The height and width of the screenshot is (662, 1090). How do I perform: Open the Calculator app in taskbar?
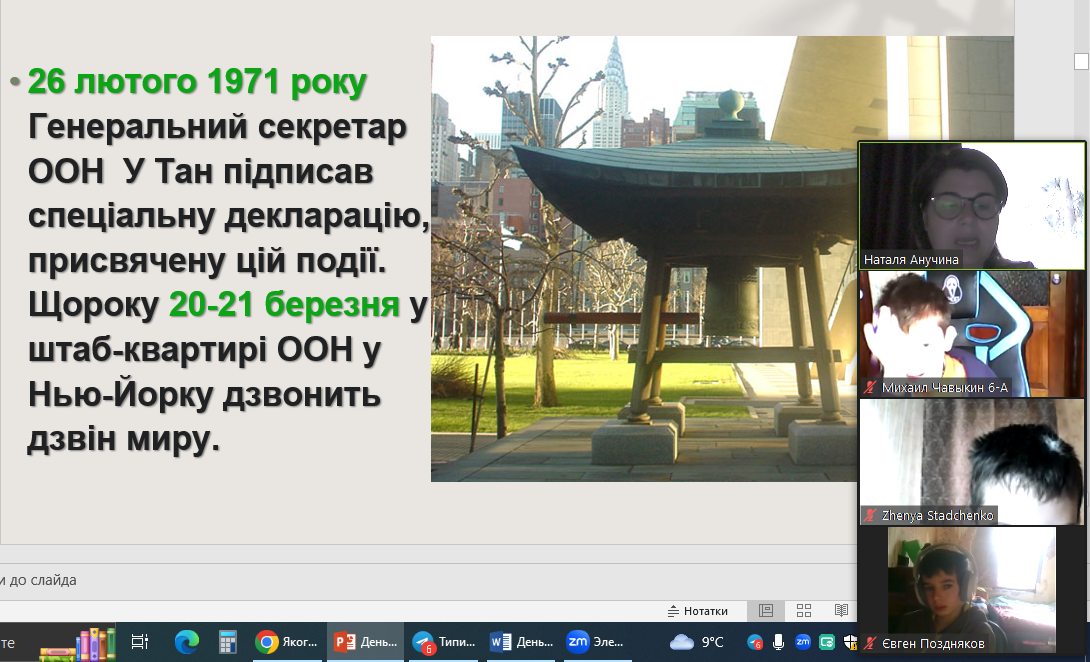pos(227,642)
